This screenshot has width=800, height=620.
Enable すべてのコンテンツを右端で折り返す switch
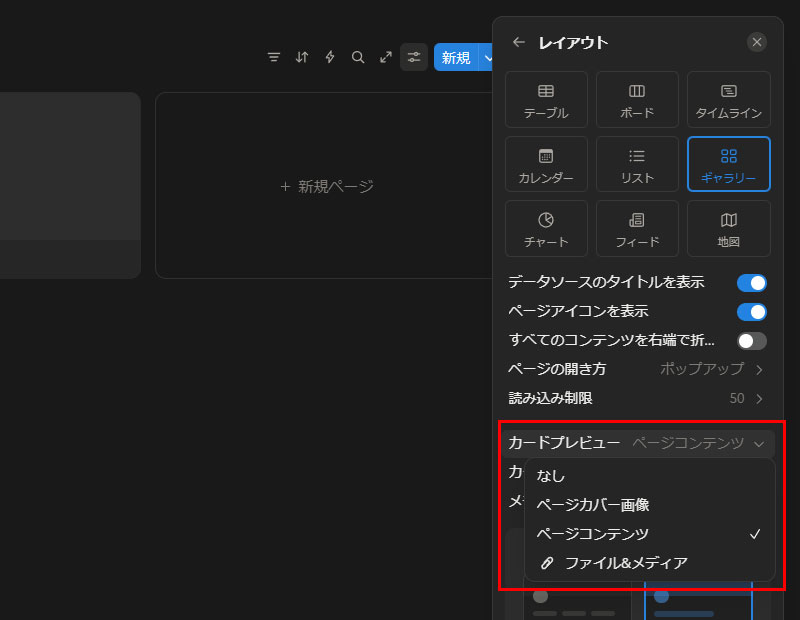pos(751,341)
